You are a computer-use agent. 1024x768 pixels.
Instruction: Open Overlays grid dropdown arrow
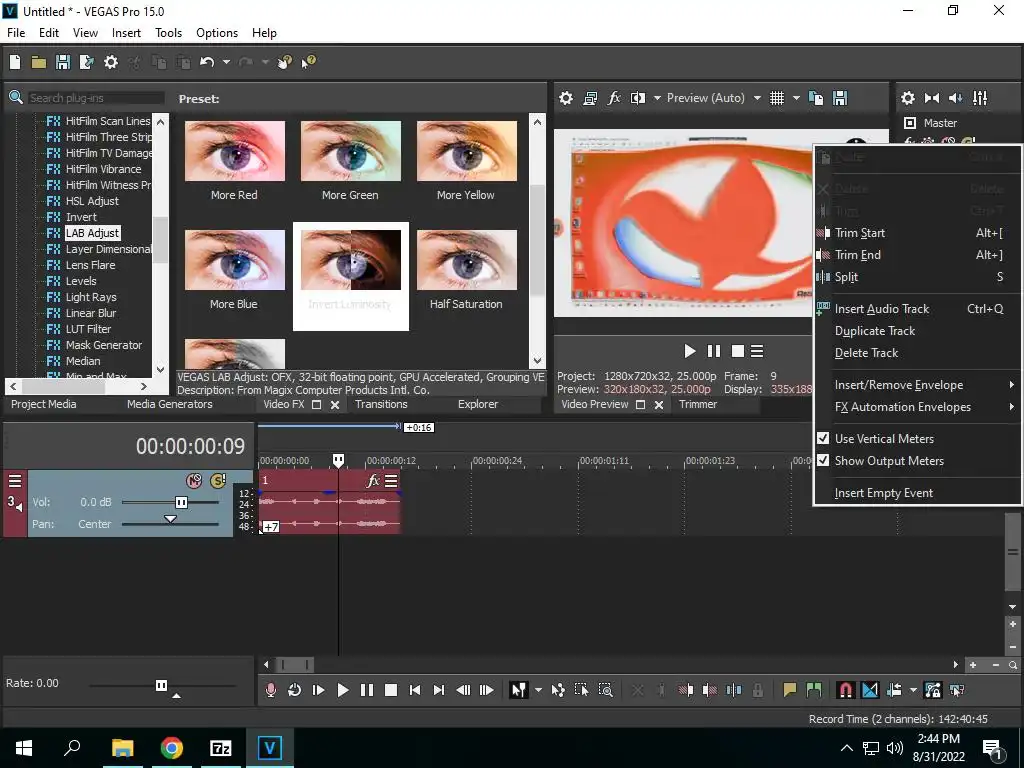click(796, 98)
